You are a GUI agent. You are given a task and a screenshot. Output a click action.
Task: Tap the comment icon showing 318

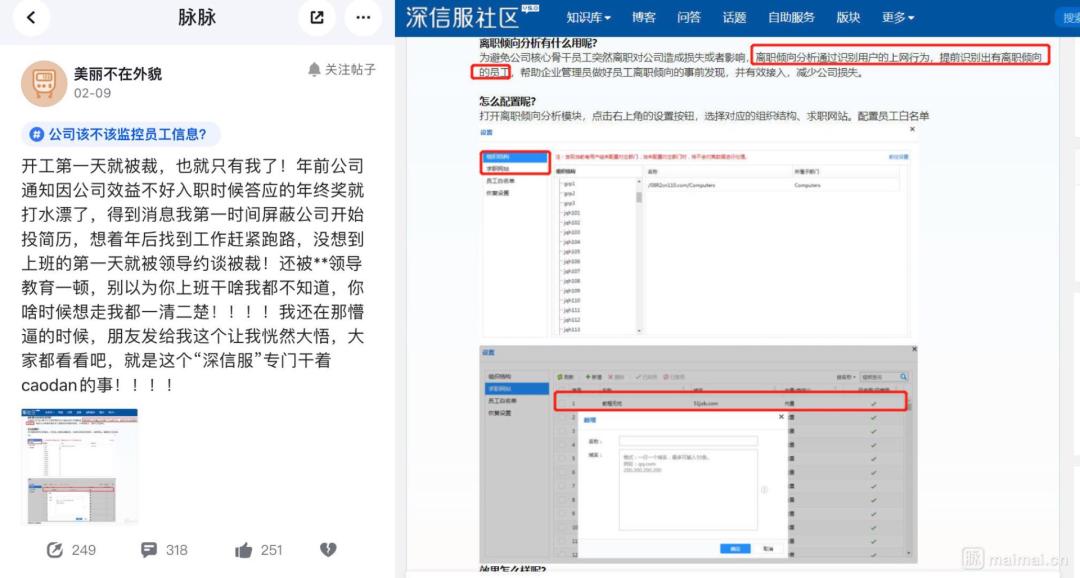[x=148, y=550]
